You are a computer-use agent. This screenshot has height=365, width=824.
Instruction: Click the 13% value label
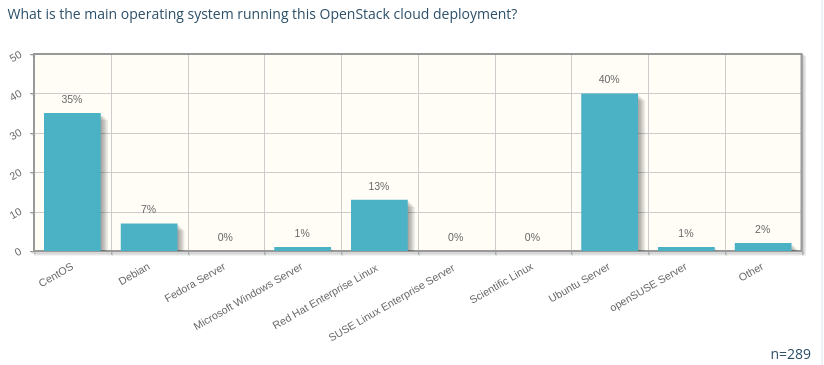tap(379, 186)
